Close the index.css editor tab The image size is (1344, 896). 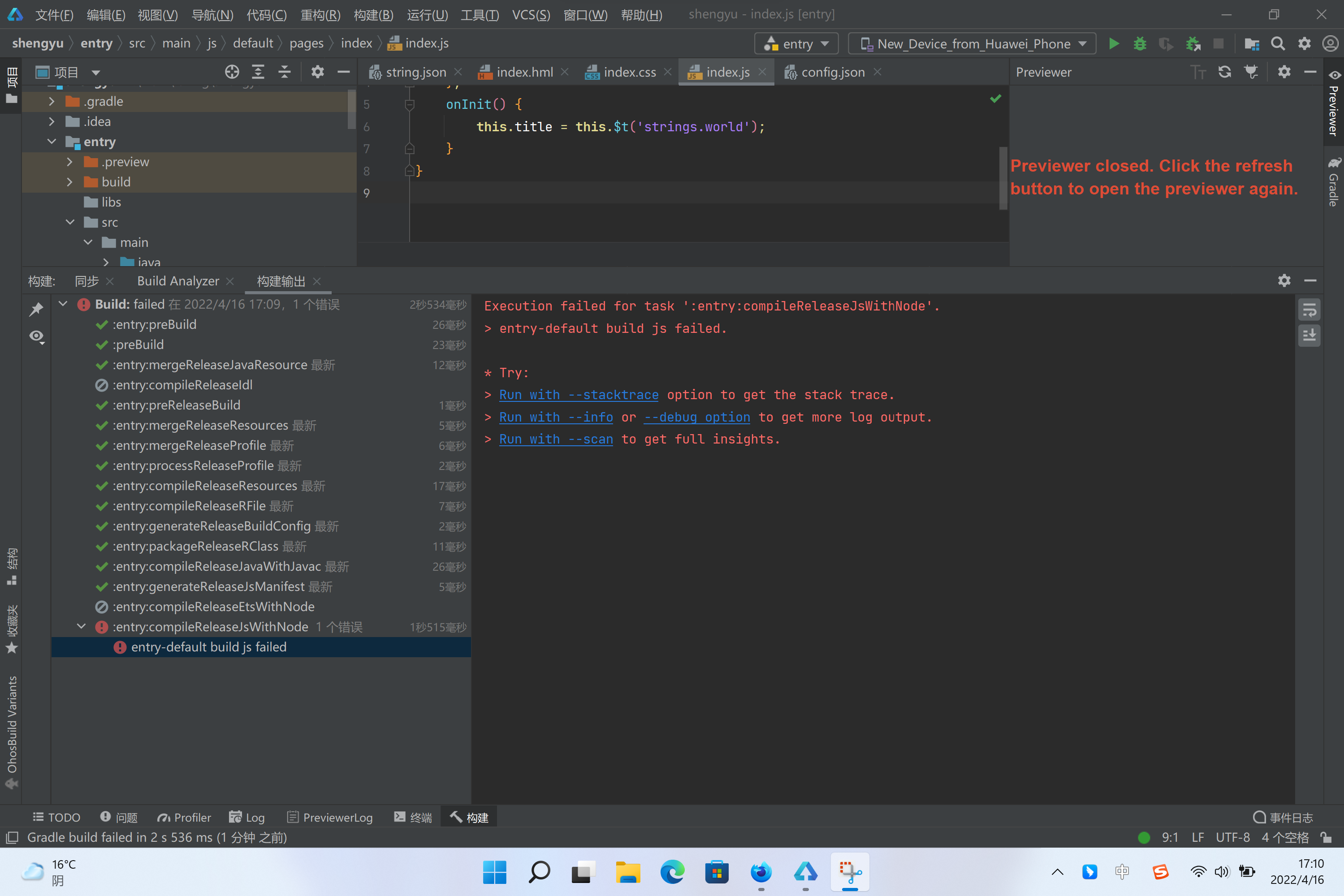tap(667, 72)
